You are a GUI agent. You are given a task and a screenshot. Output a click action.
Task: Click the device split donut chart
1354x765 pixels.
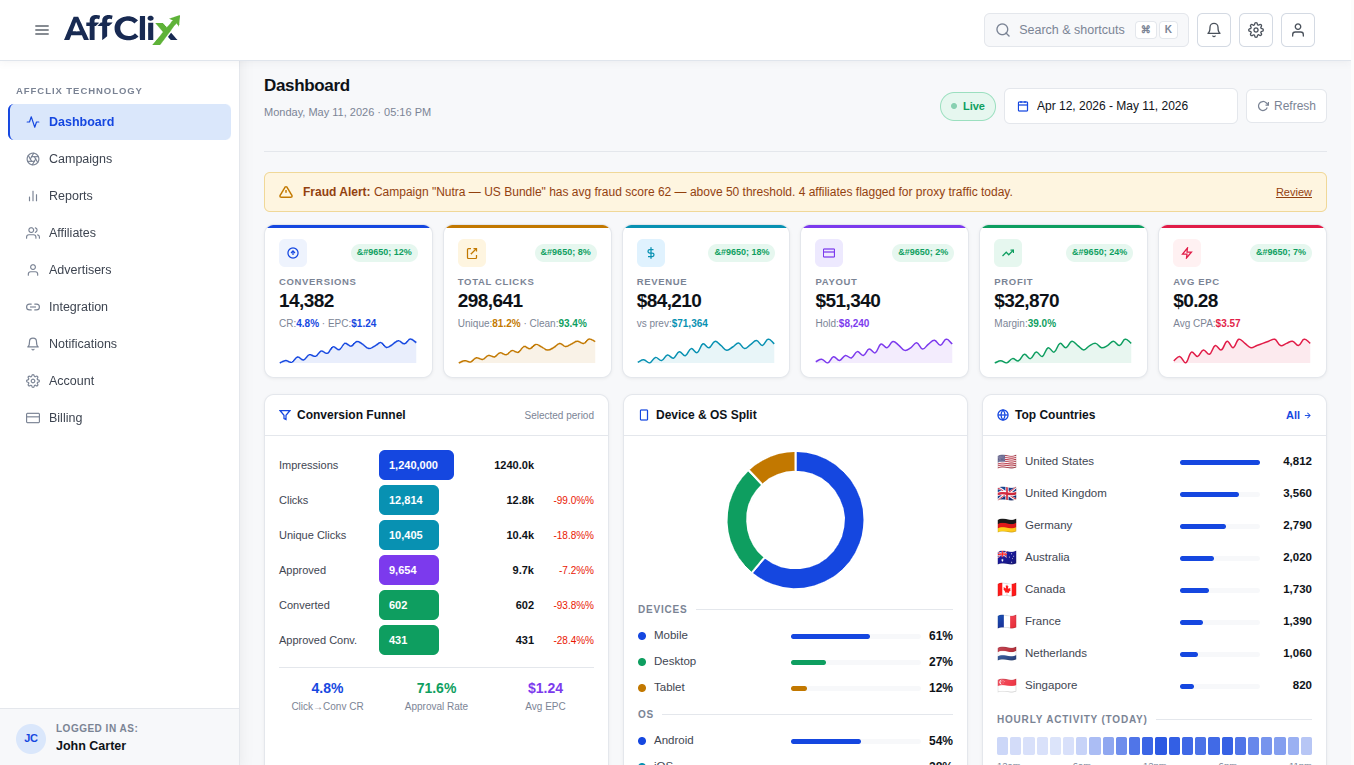pos(795,520)
